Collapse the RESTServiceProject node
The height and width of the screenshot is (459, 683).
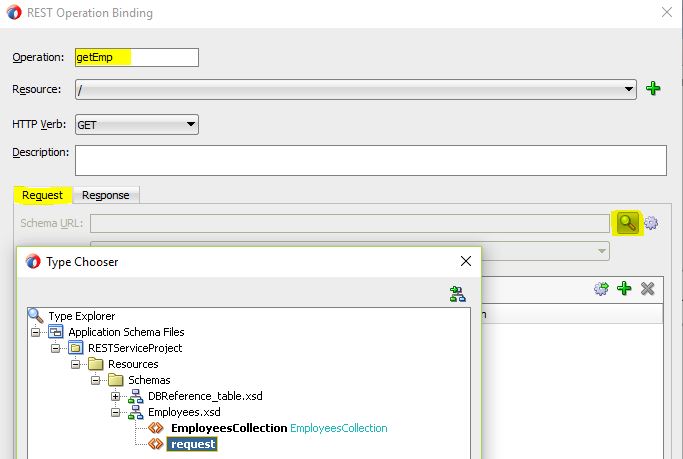click(x=55, y=348)
